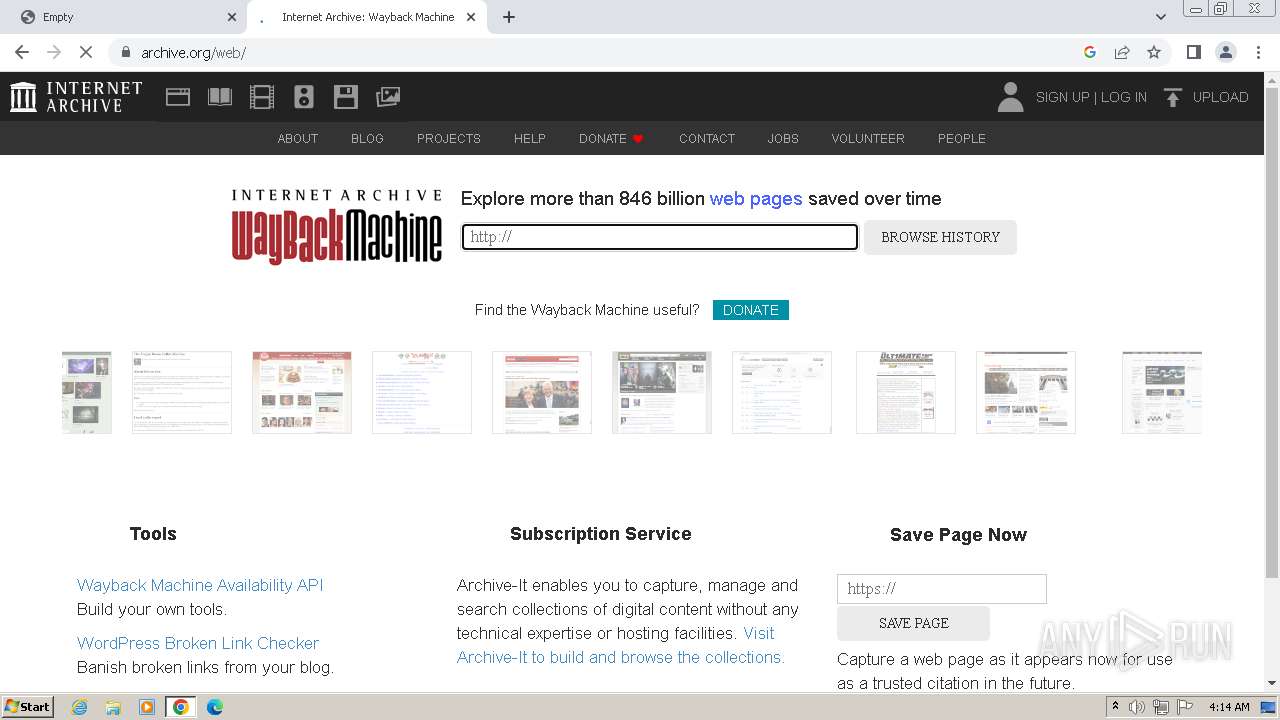Open the VOLUNTEER menu item
Viewport: 1280px width, 720px height.
click(x=868, y=138)
